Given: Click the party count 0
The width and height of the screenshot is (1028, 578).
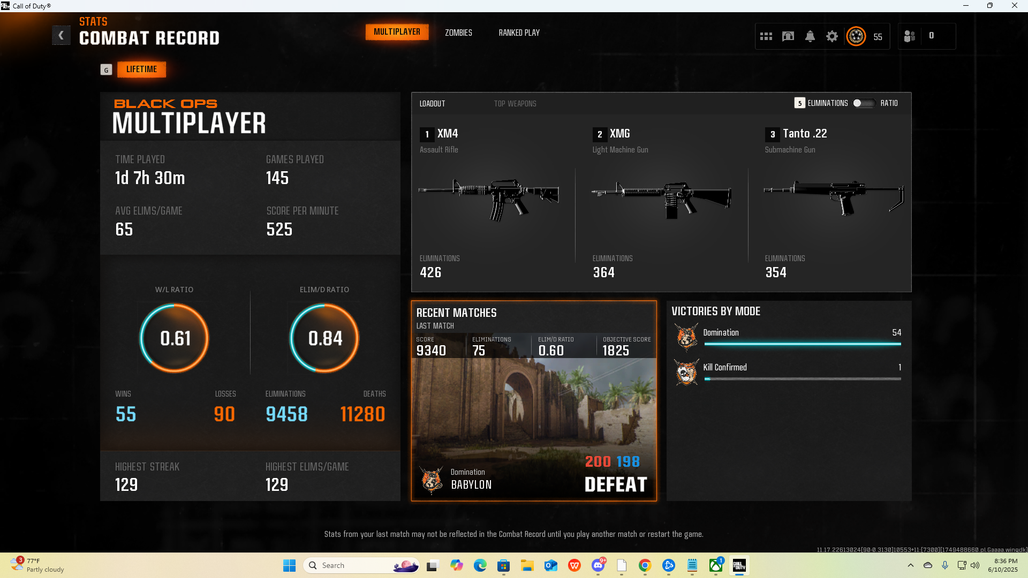Looking at the screenshot, I should point(931,36).
